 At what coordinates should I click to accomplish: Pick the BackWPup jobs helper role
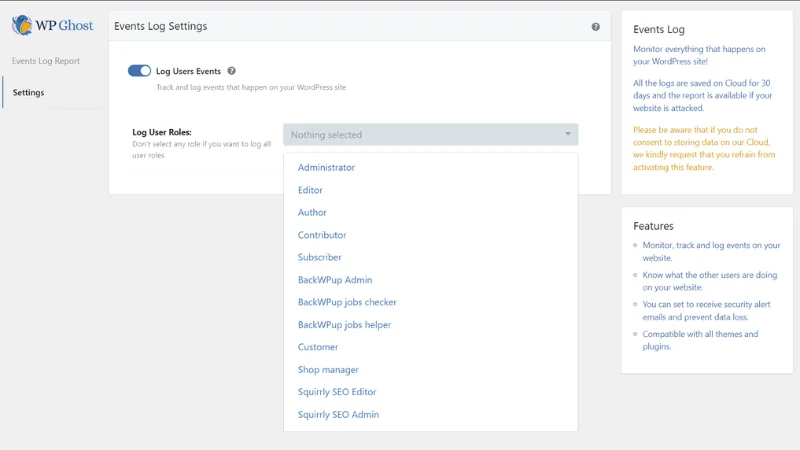point(344,325)
